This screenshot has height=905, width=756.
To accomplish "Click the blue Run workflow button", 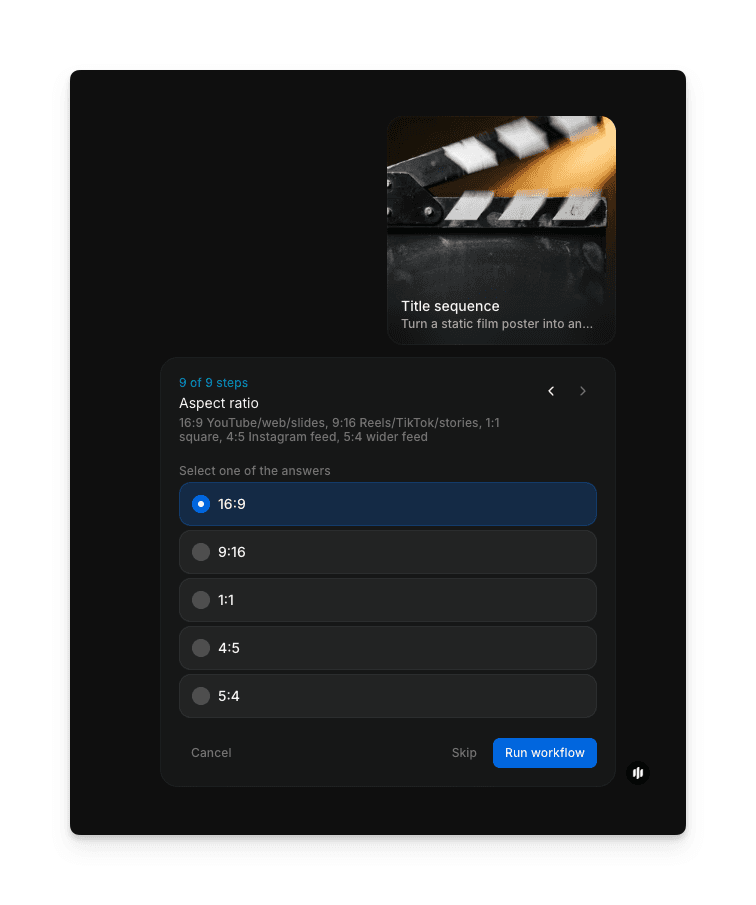I will 544,753.
